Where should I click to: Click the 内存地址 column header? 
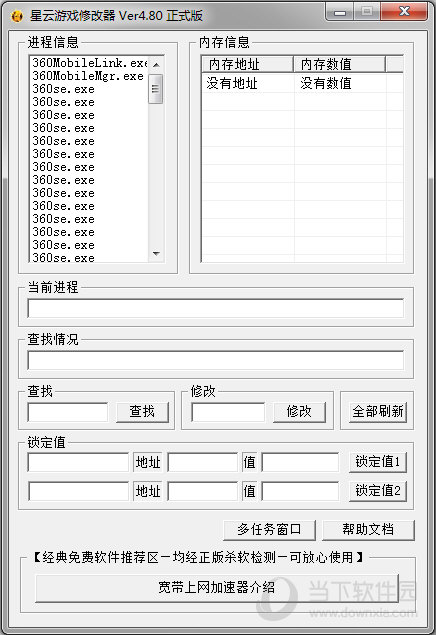coord(247,64)
